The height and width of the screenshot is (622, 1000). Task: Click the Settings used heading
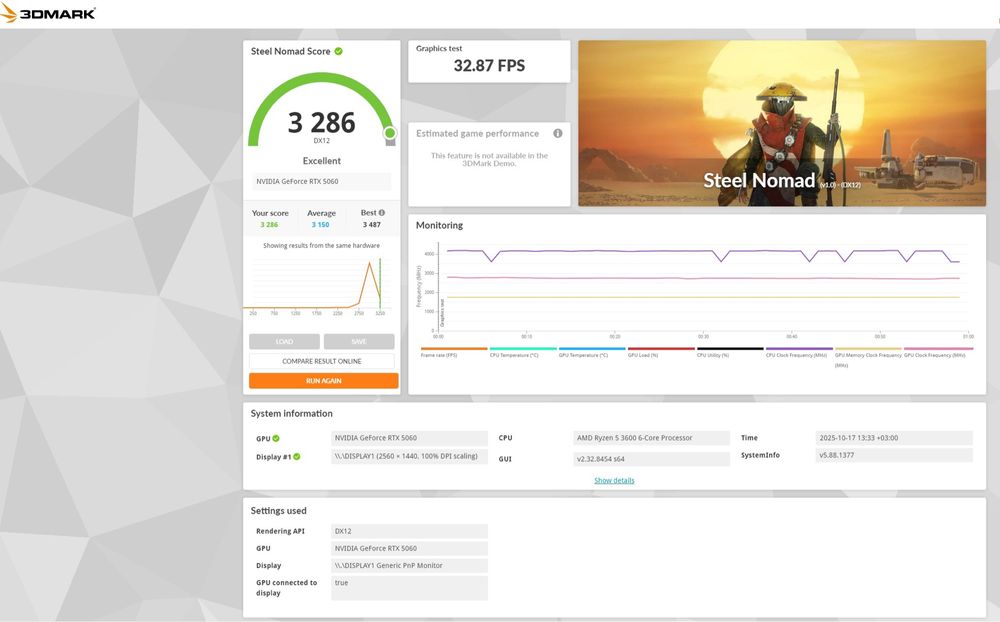[278, 510]
